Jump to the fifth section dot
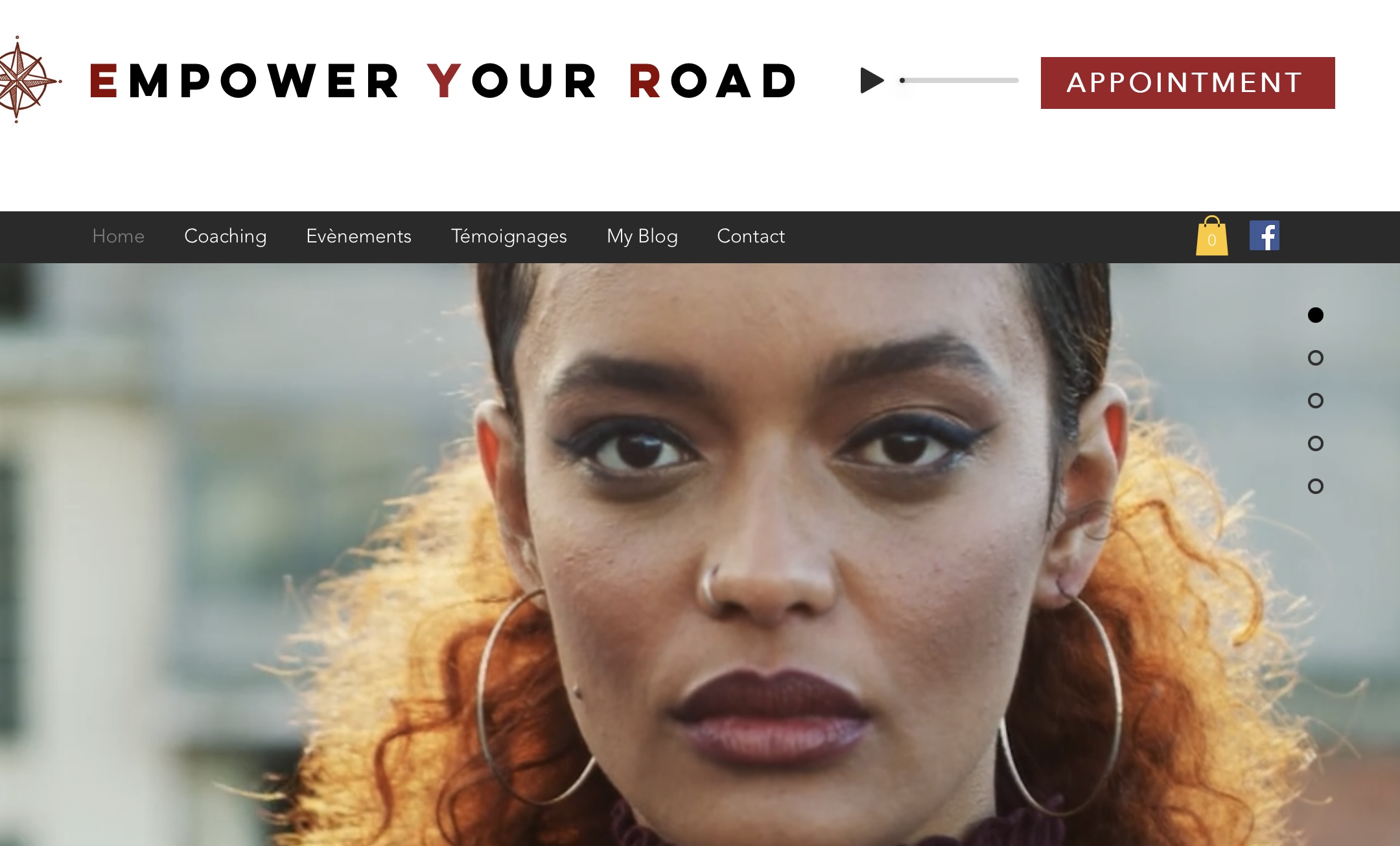The image size is (1400, 846). 1315,486
